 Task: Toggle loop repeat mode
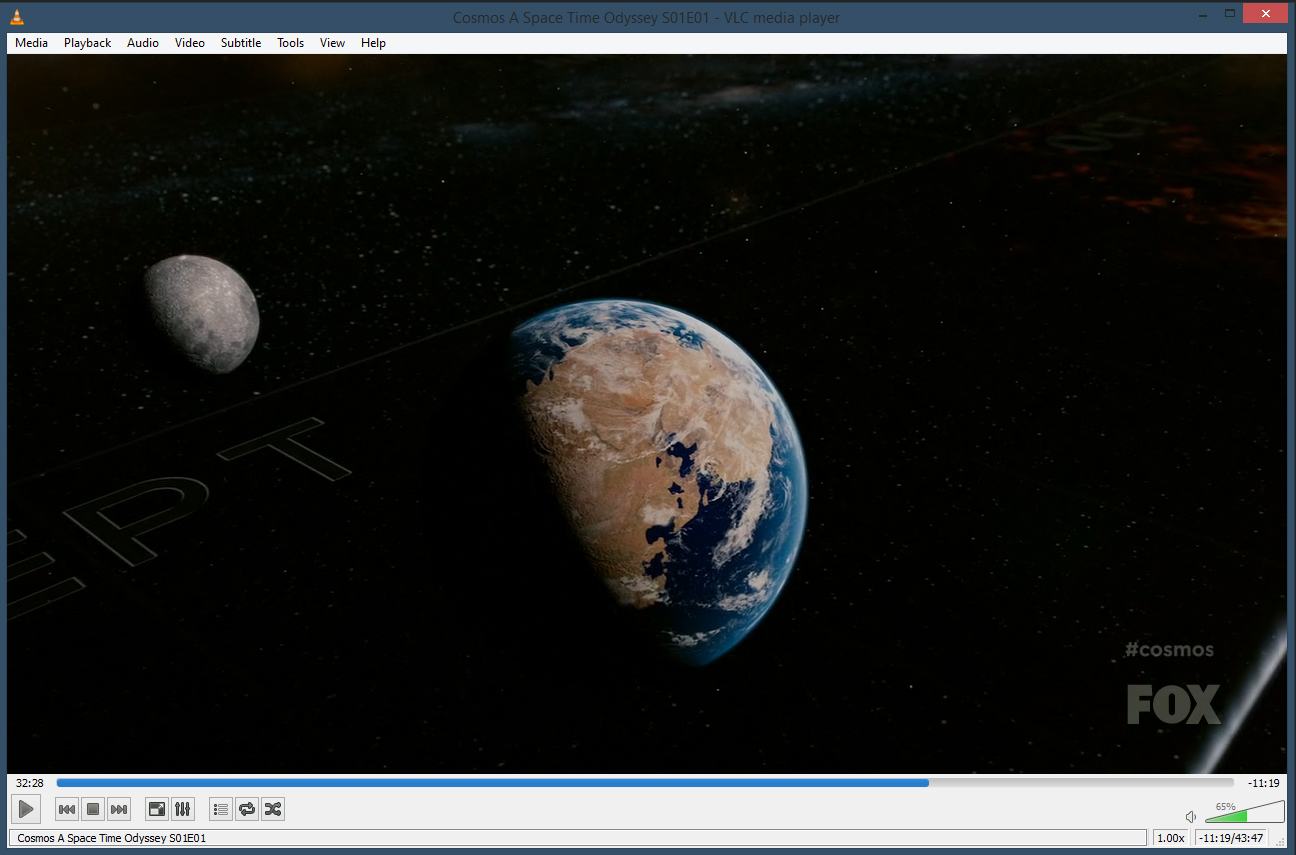(x=247, y=809)
